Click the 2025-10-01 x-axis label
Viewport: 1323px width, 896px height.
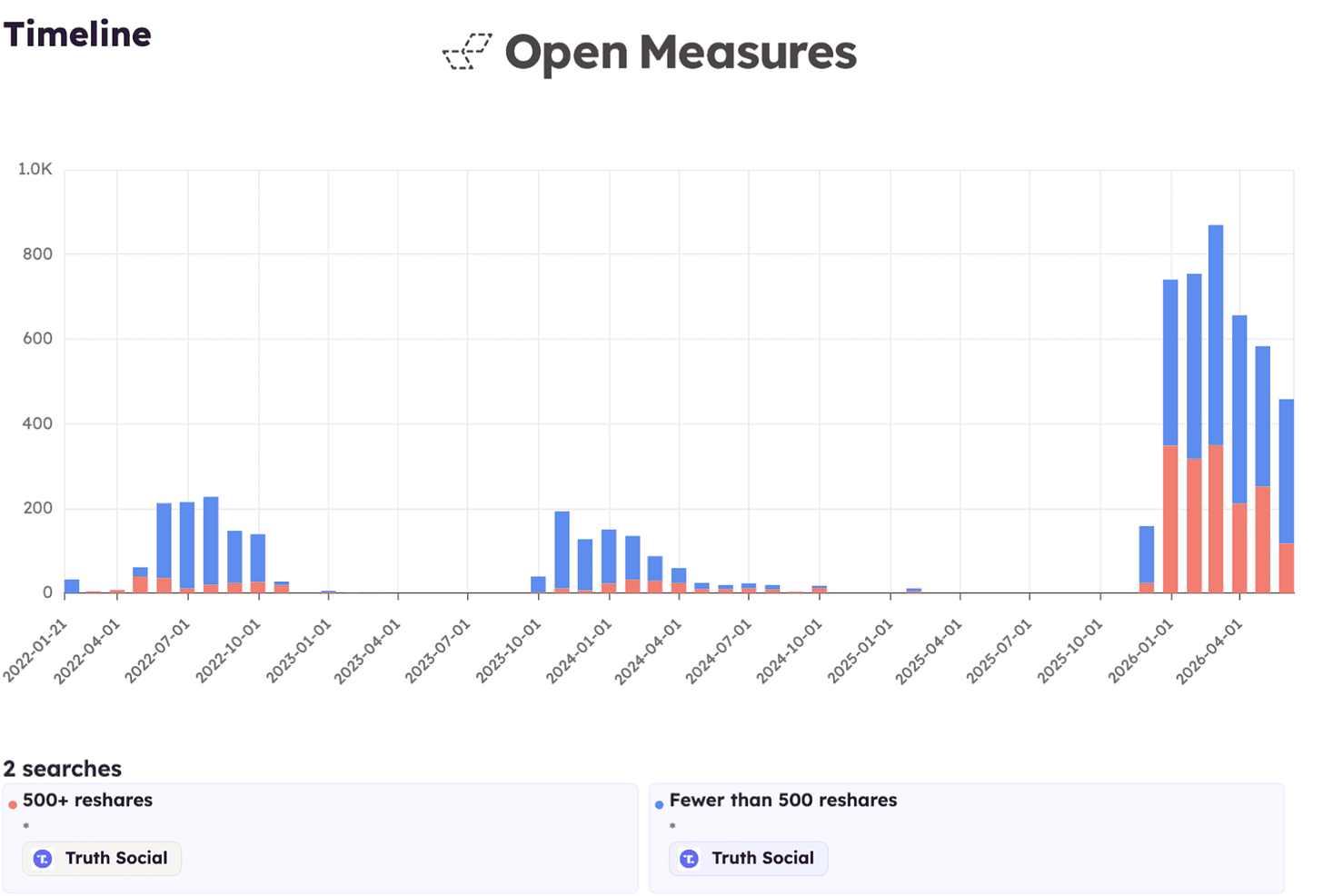[x=1070, y=652]
